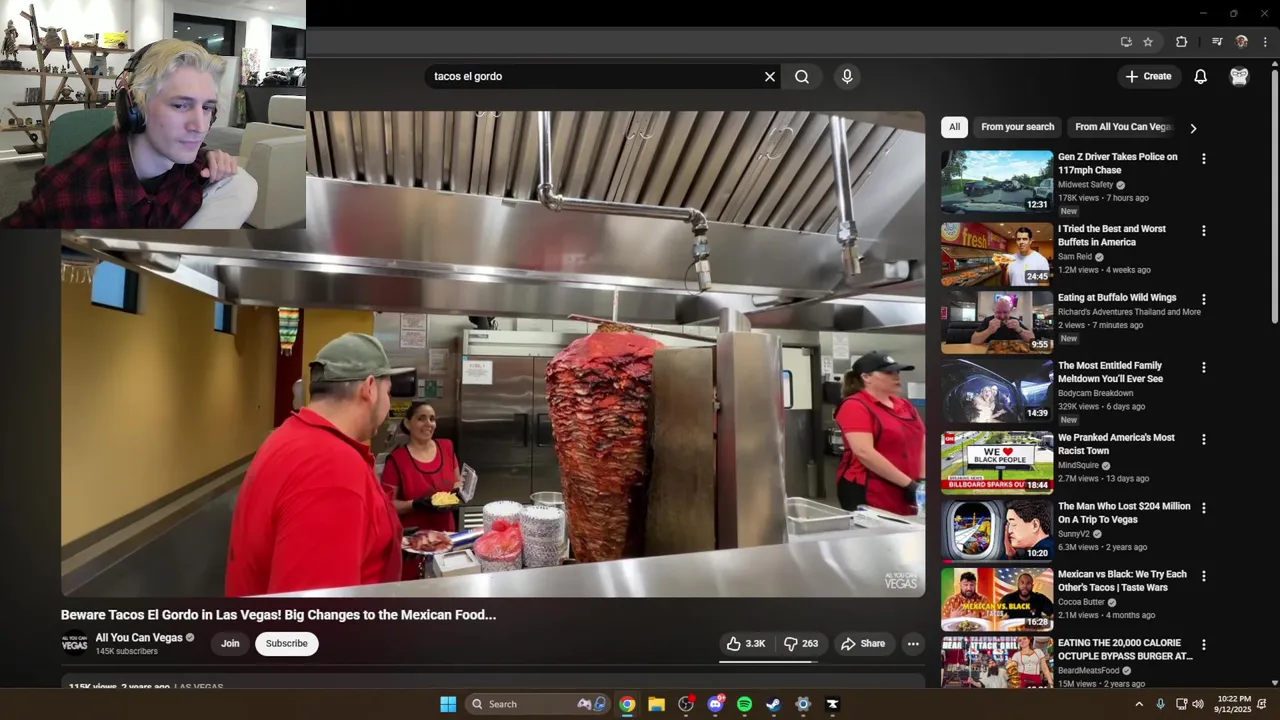Bookmark this page with the star icon

pyautogui.click(x=1148, y=42)
